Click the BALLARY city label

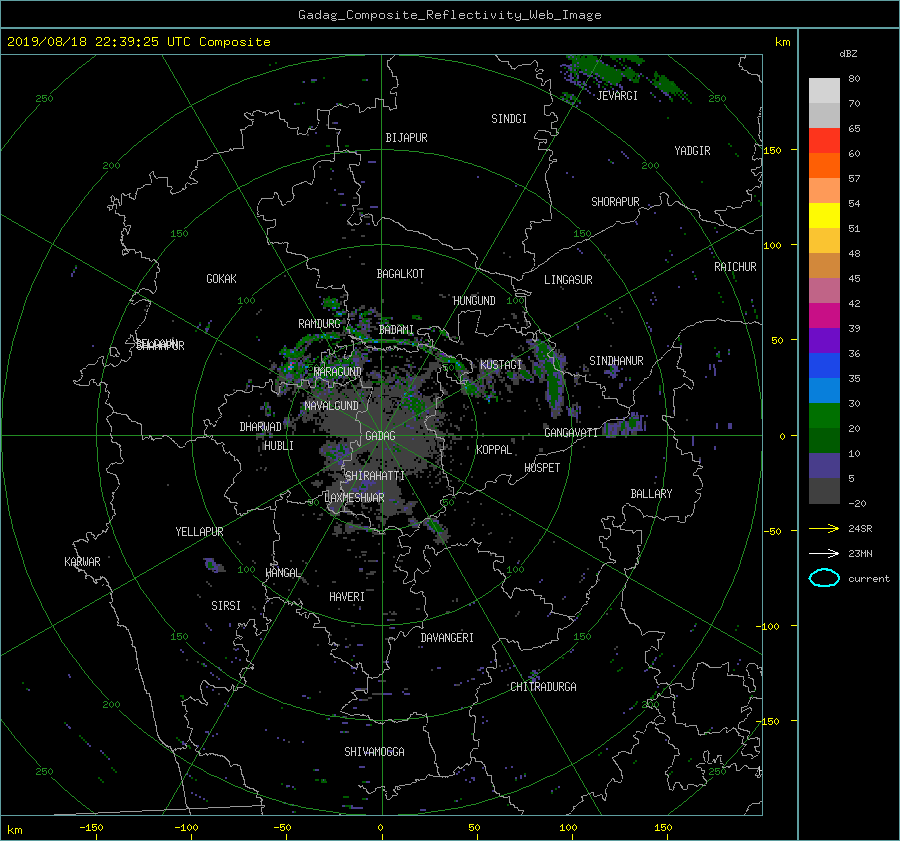tap(651, 494)
